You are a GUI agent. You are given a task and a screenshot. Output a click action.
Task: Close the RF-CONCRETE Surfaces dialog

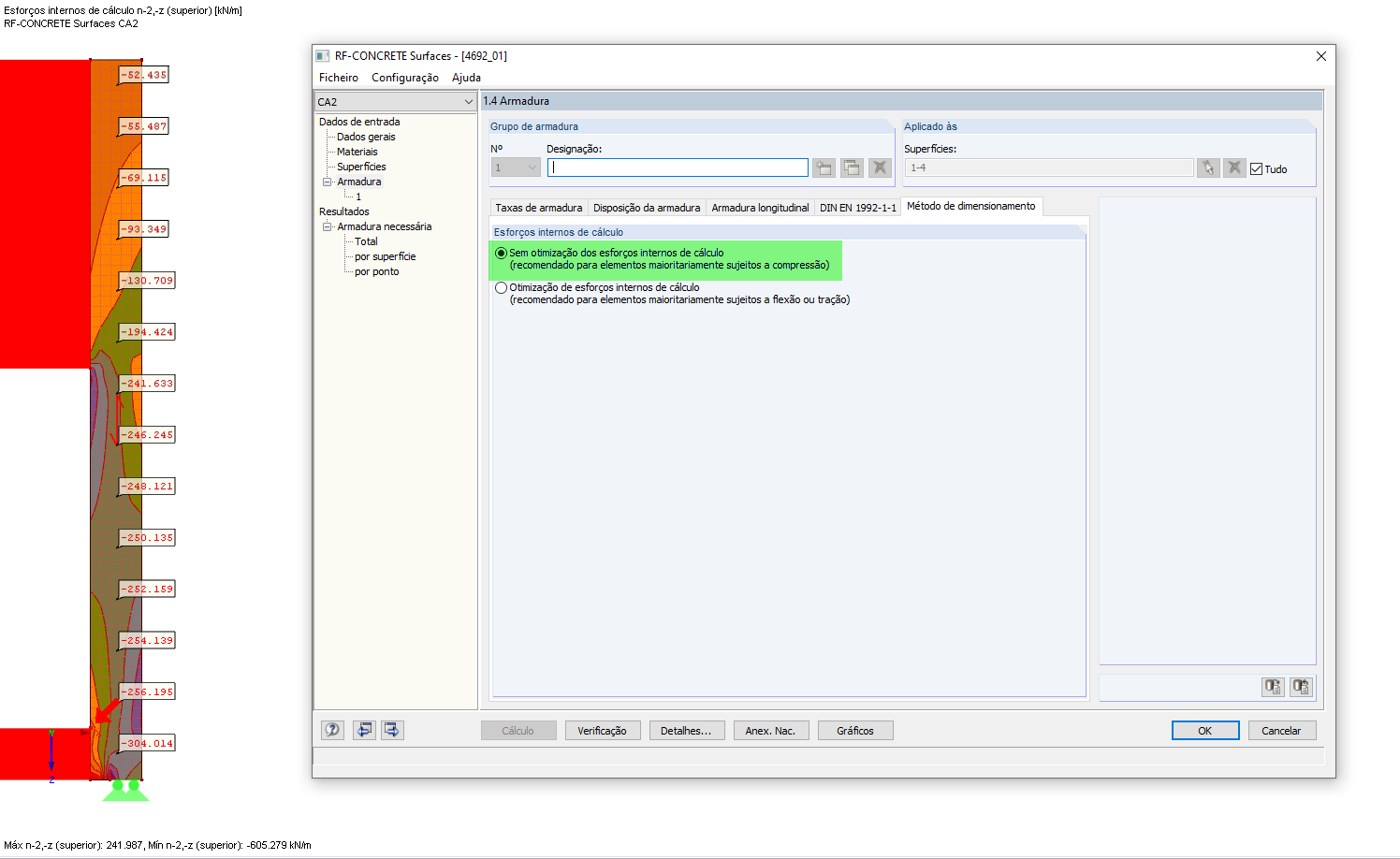point(1321,56)
